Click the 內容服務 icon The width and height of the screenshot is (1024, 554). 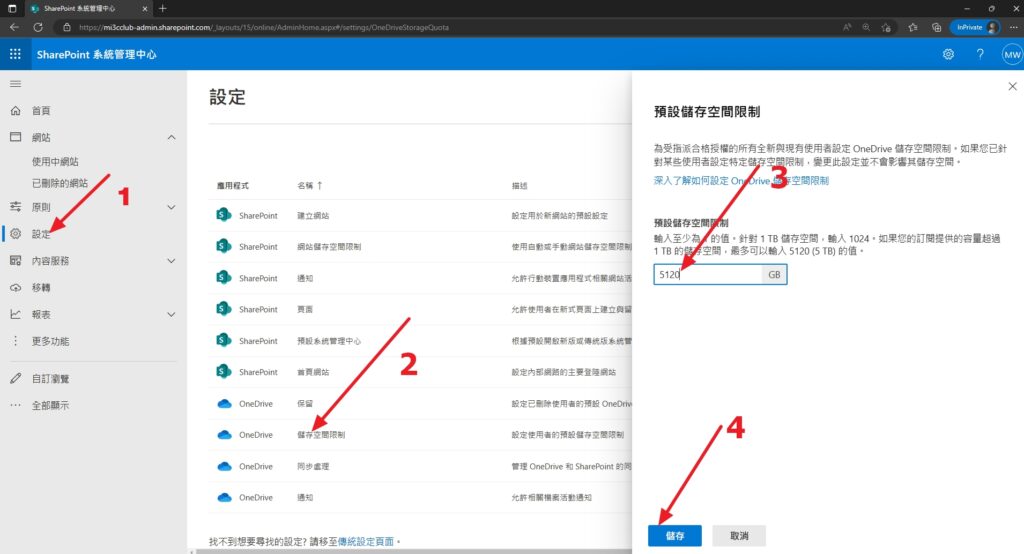click(x=16, y=261)
